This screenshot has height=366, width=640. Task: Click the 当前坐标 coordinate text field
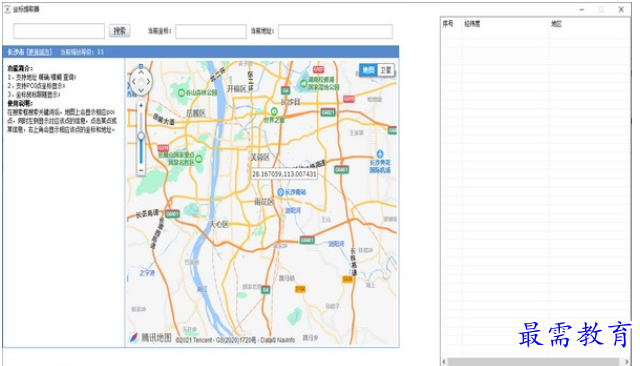coord(211,31)
